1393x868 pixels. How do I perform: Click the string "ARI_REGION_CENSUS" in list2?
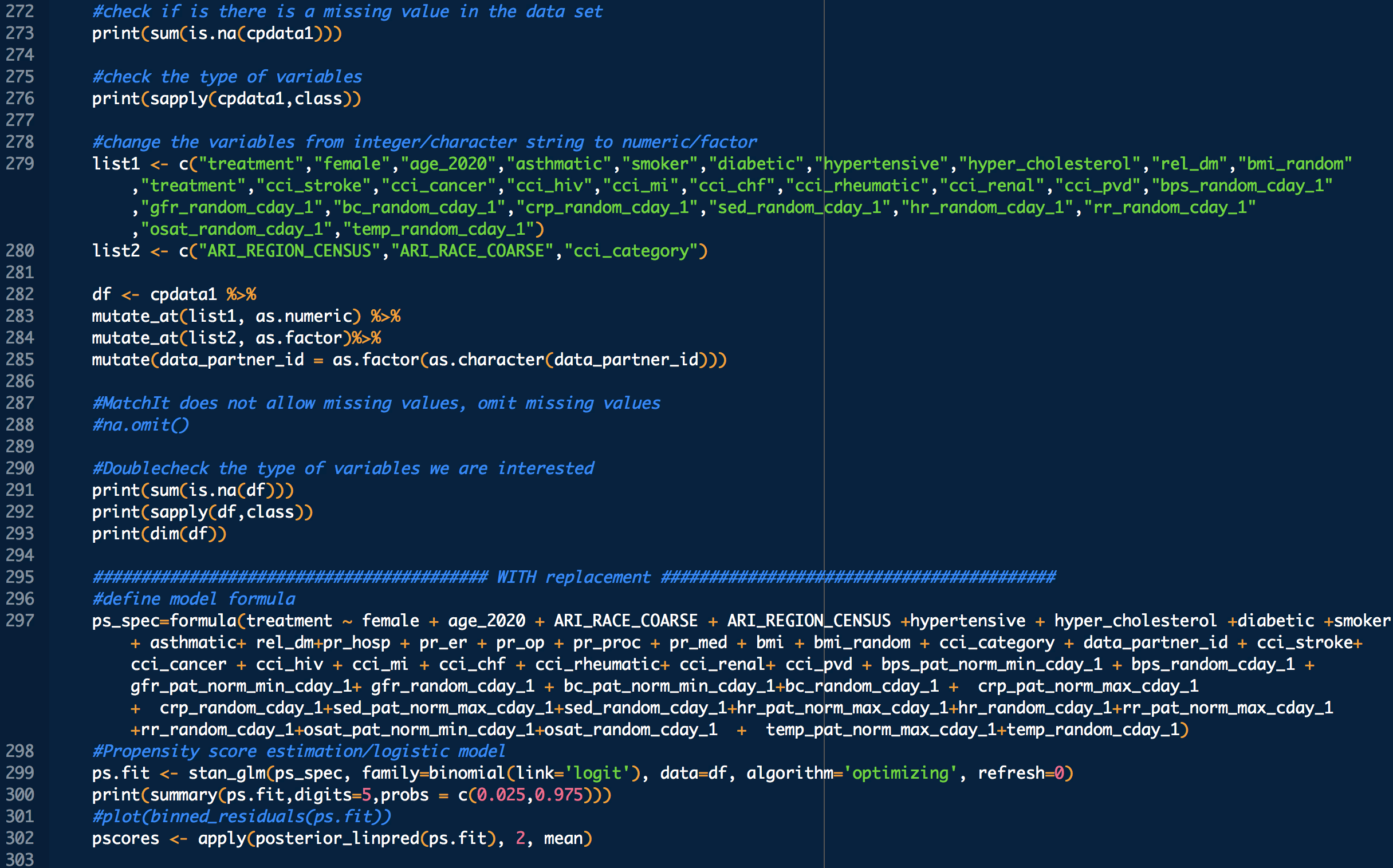pyautogui.click(x=289, y=251)
